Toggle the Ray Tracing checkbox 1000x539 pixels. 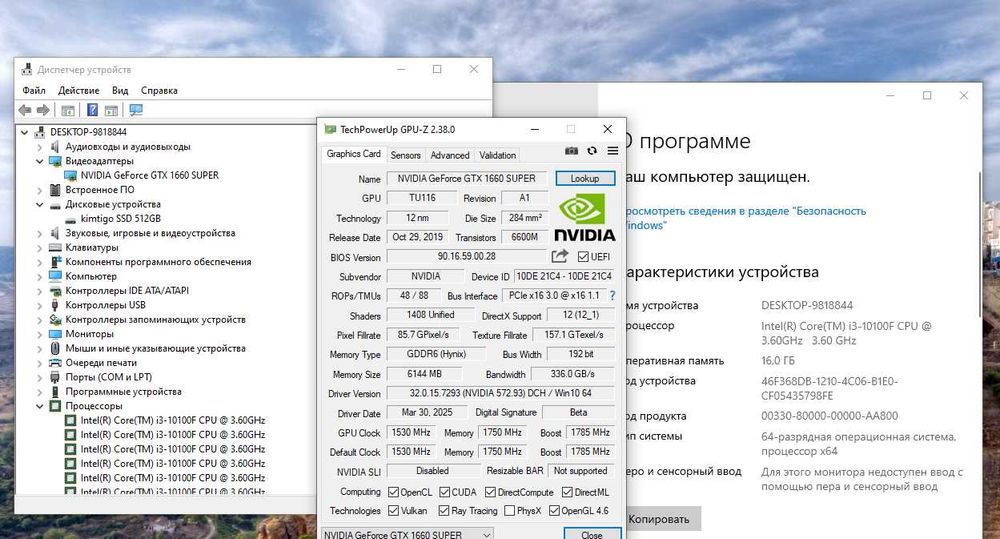coord(443,510)
